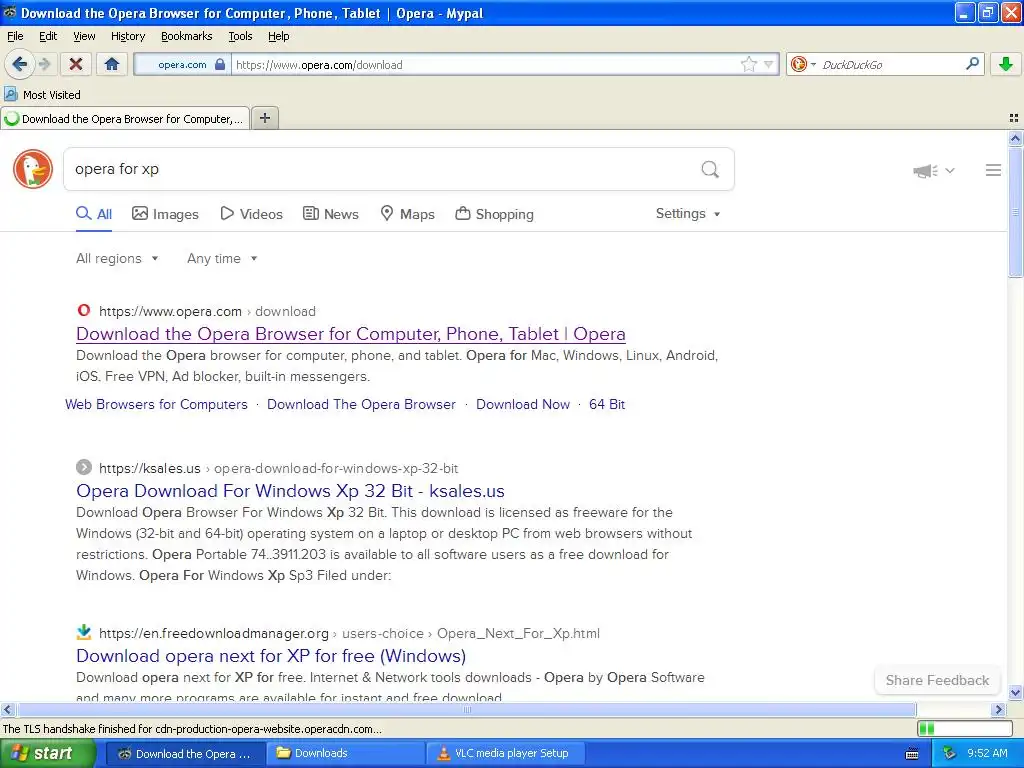
Task: Click the network tray icon beside clock
Action: pos(949,753)
